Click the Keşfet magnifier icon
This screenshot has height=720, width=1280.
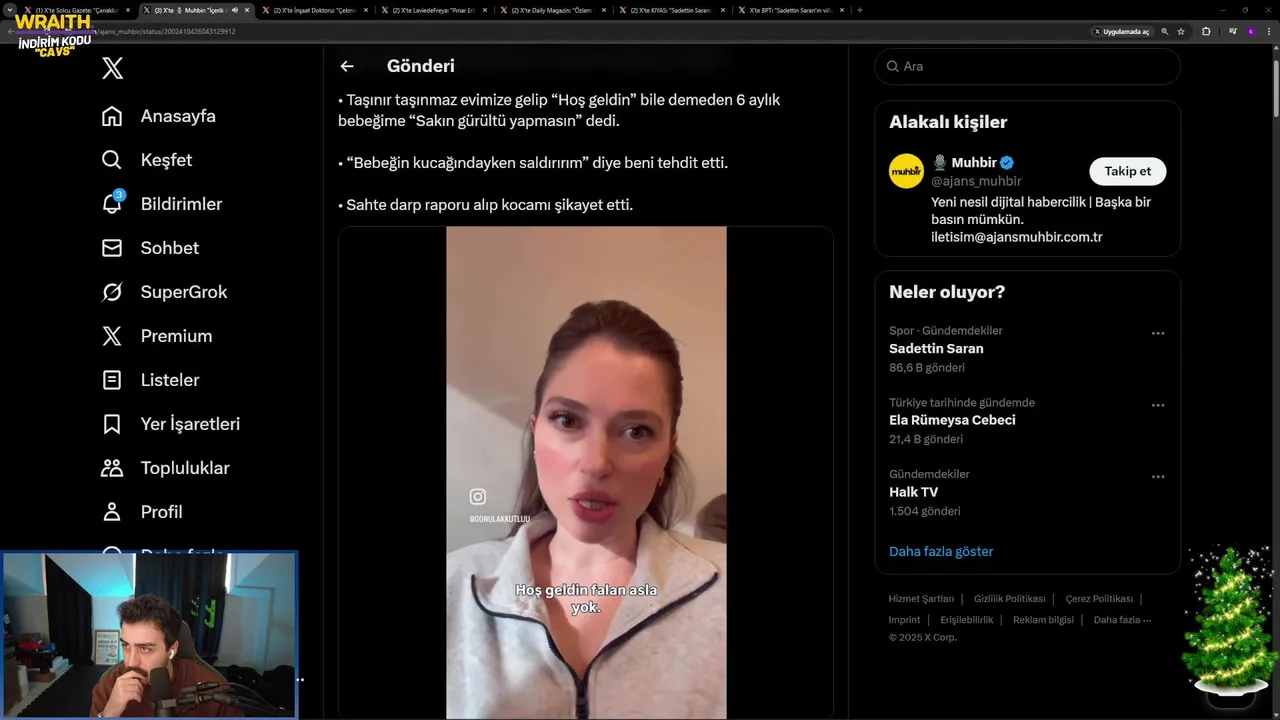(112, 160)
